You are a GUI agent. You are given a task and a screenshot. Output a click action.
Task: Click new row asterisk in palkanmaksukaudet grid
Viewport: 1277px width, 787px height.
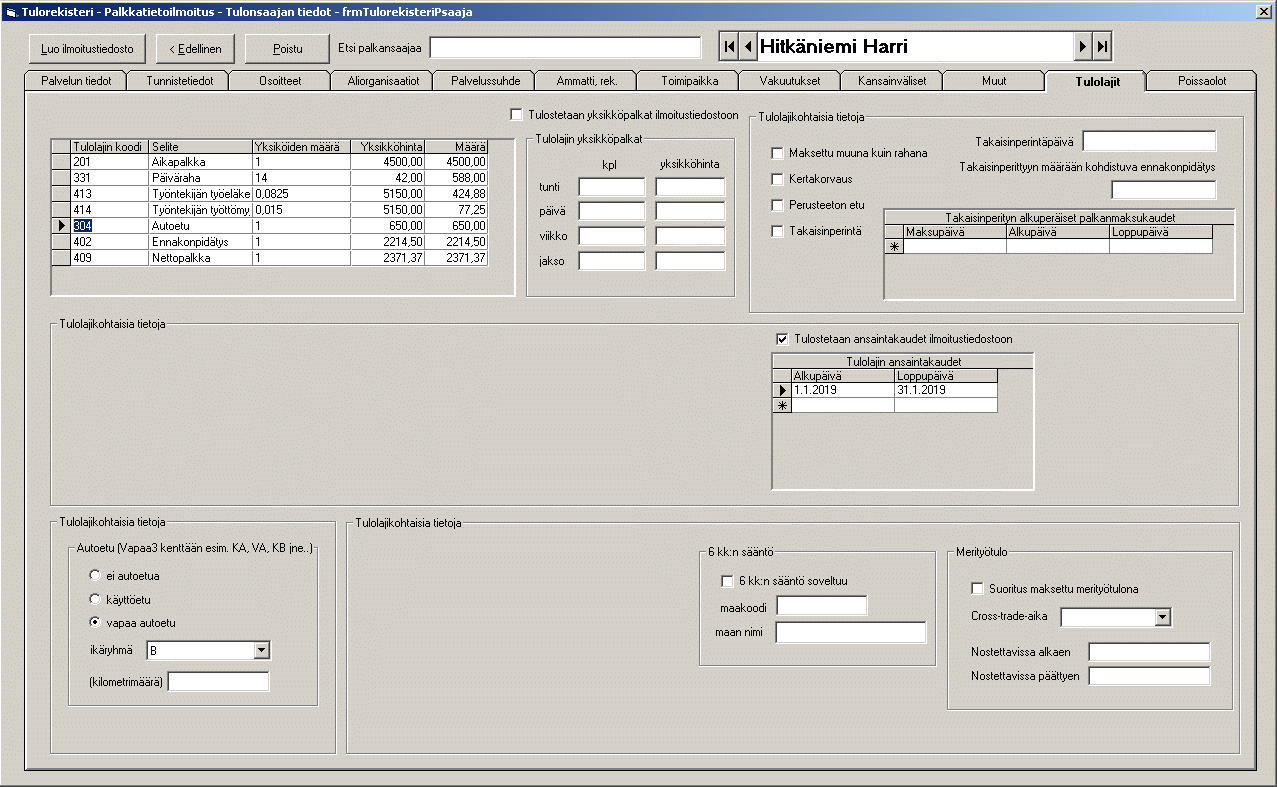tap(894, 246)
